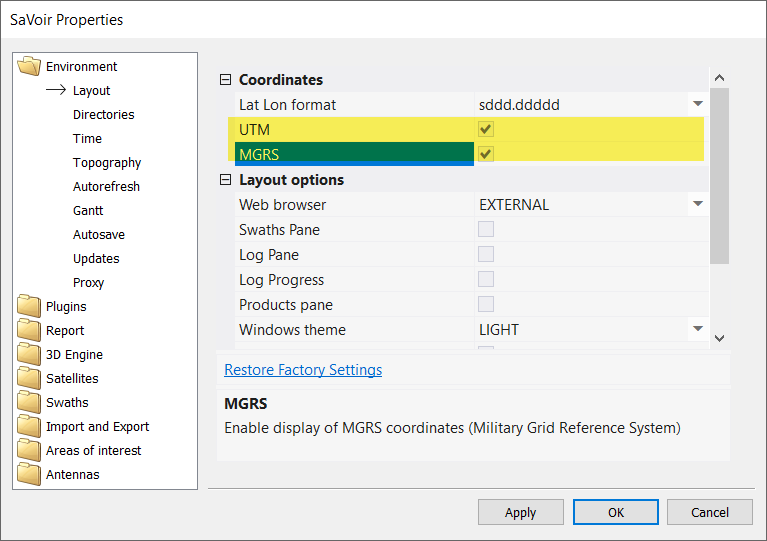
Task: Uncheck the UTM checkbox
Action: (x=486, y=129)
